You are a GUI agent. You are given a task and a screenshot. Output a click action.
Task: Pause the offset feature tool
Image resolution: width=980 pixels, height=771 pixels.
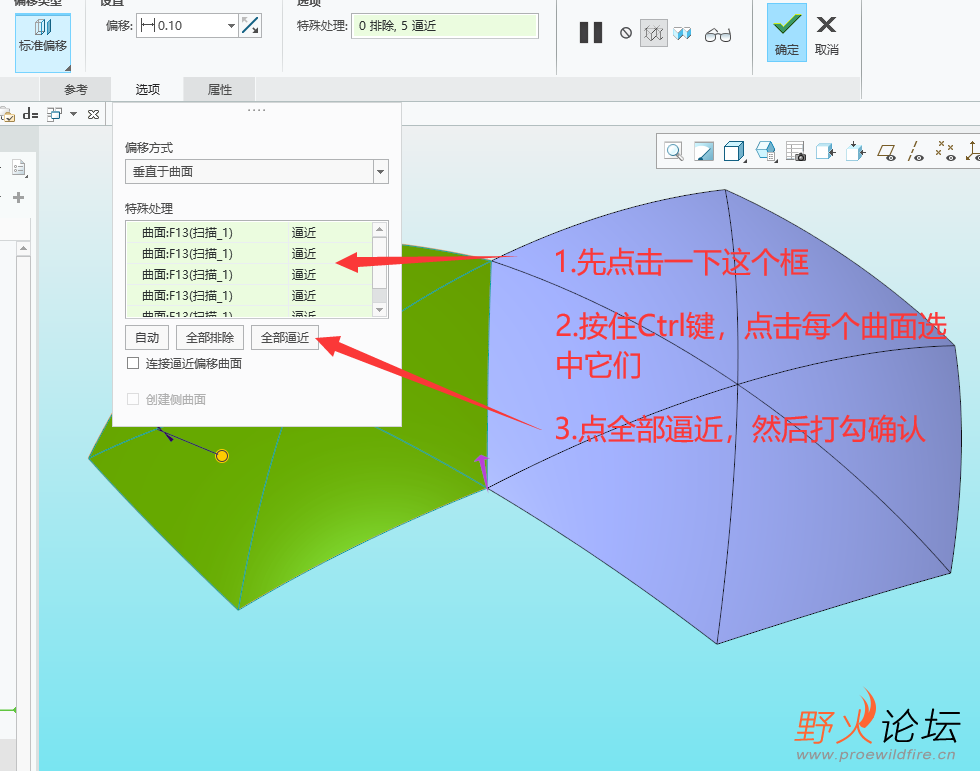591,32
